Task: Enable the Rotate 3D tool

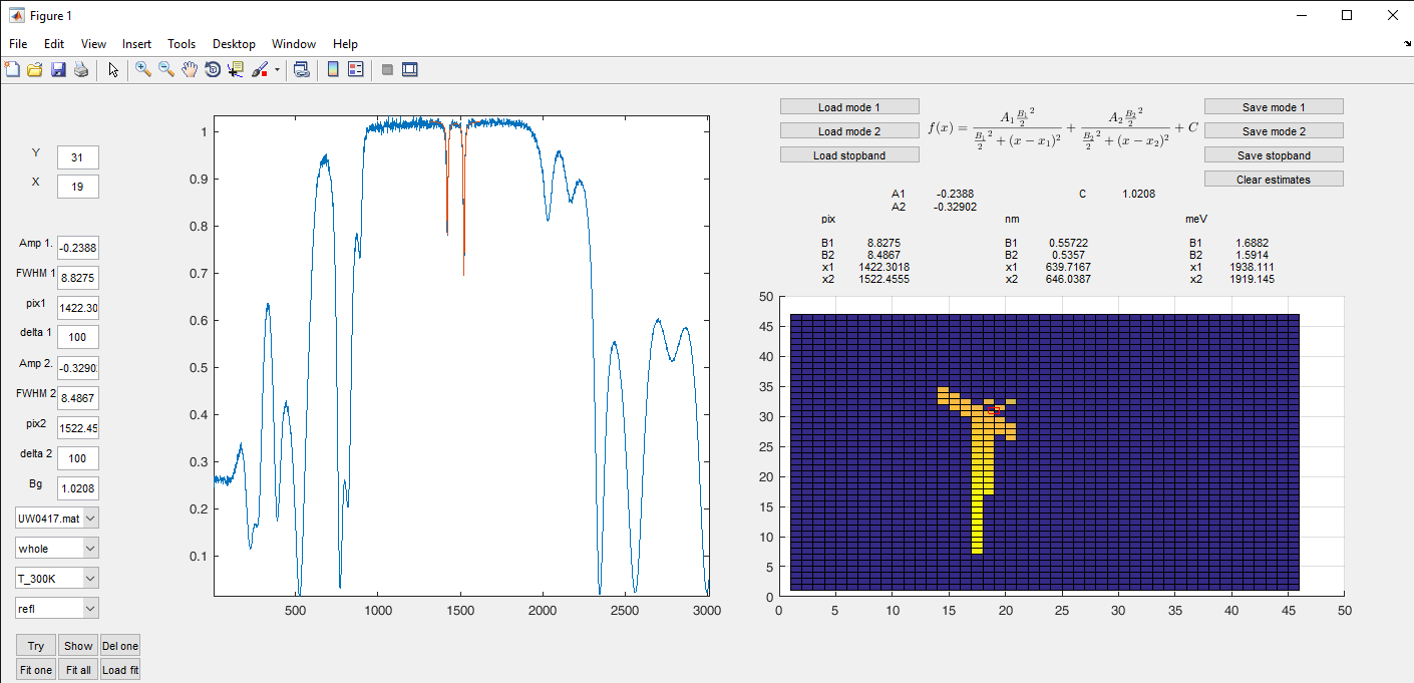Action: tap(212, 70)
